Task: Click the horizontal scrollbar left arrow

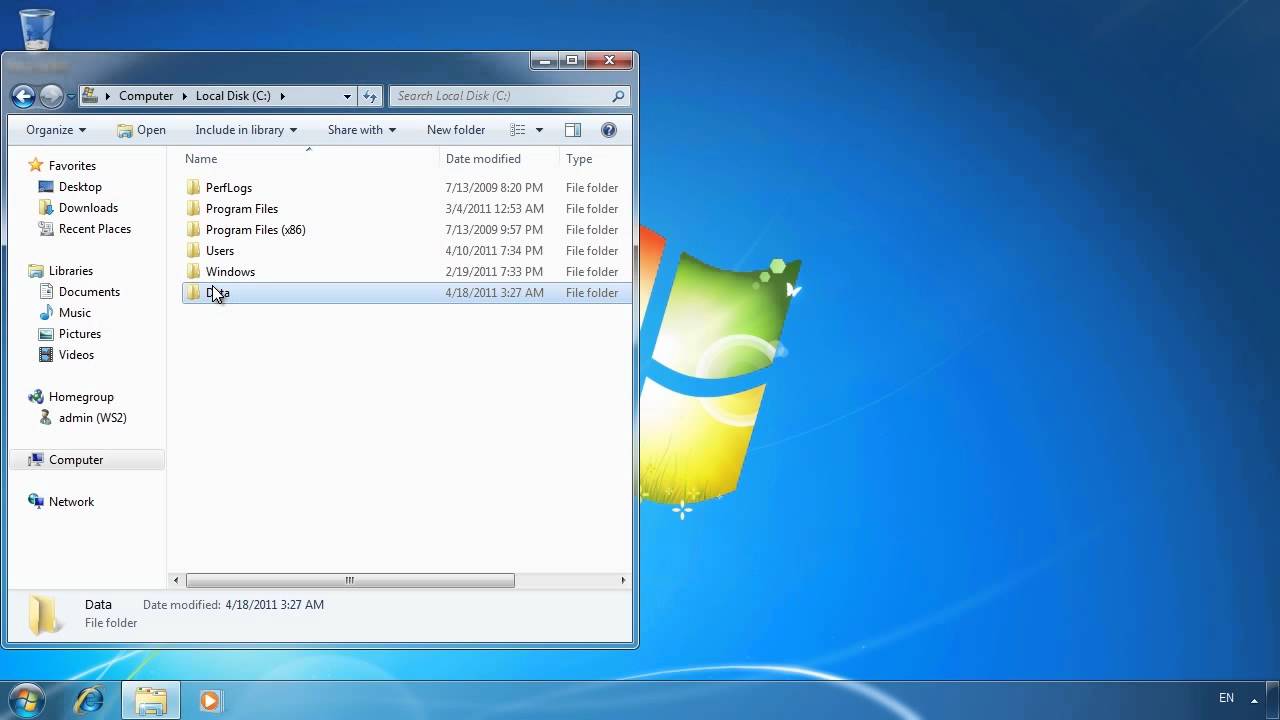Action: click(177, 580)
